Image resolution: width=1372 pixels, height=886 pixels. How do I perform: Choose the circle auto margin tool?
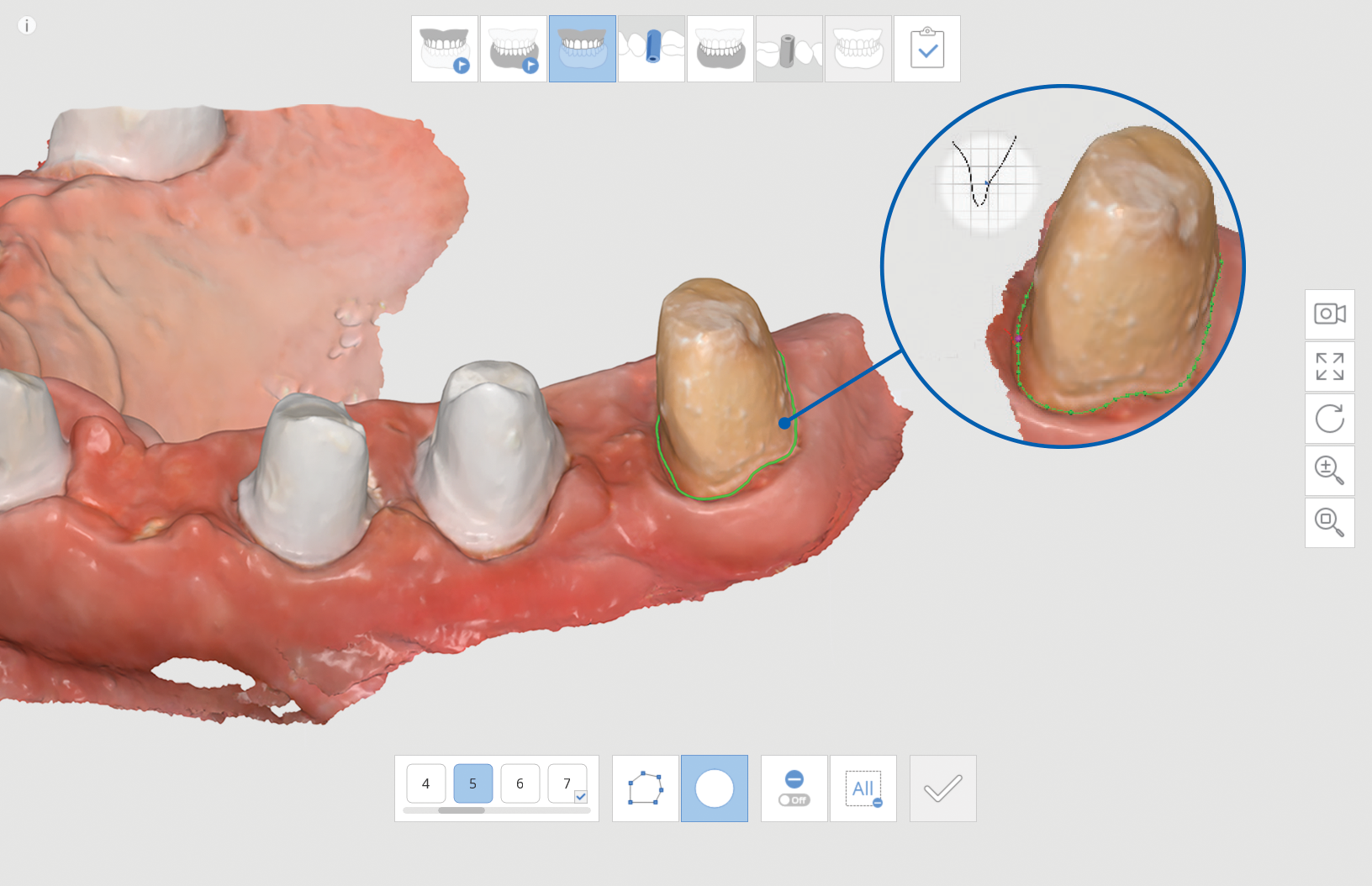[714, 788]
